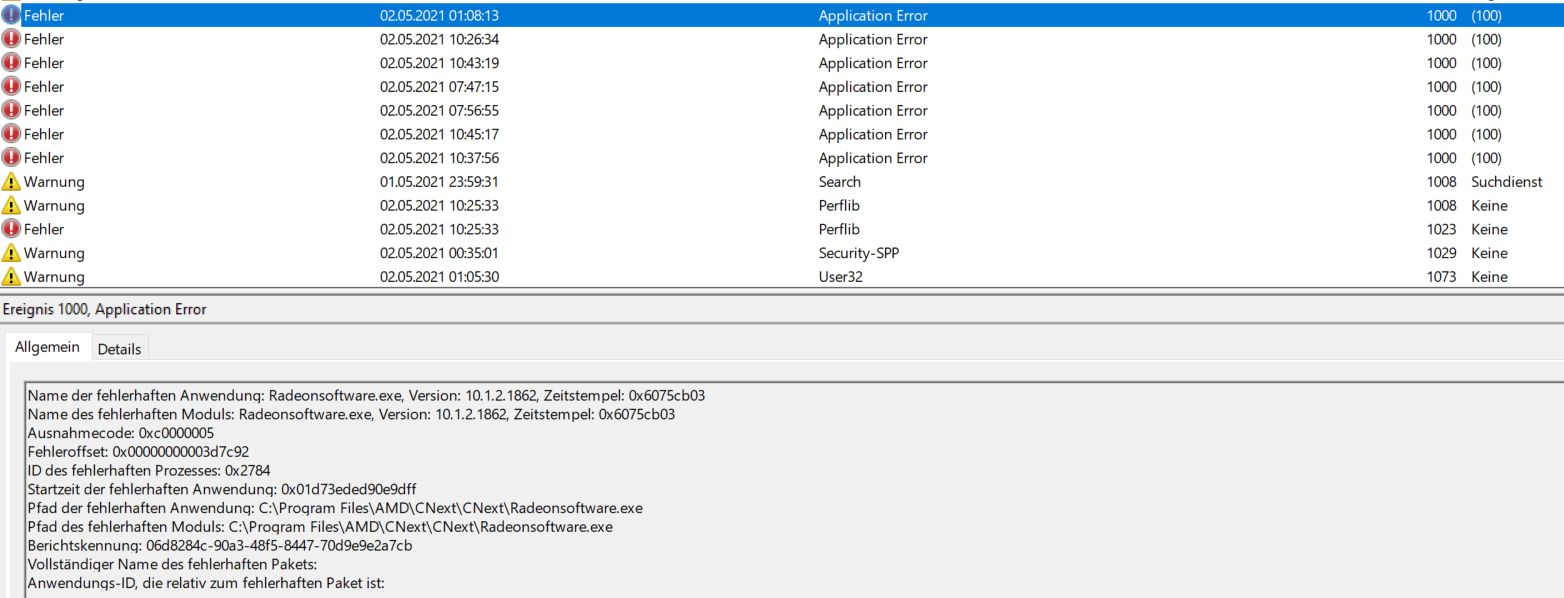Viewport: 1564px width, 598px height.
Task: Click the Startzeit der fehlerhaften Anwendung line
Action: (222, 489)
